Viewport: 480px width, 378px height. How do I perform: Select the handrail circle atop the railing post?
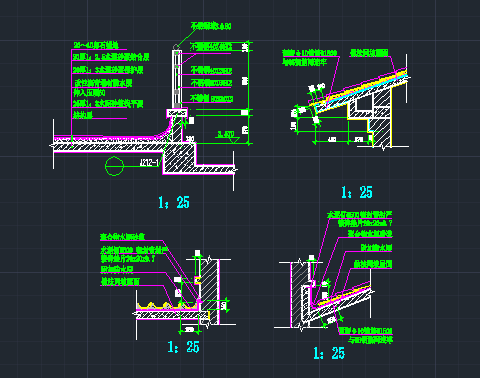[176, 46]
